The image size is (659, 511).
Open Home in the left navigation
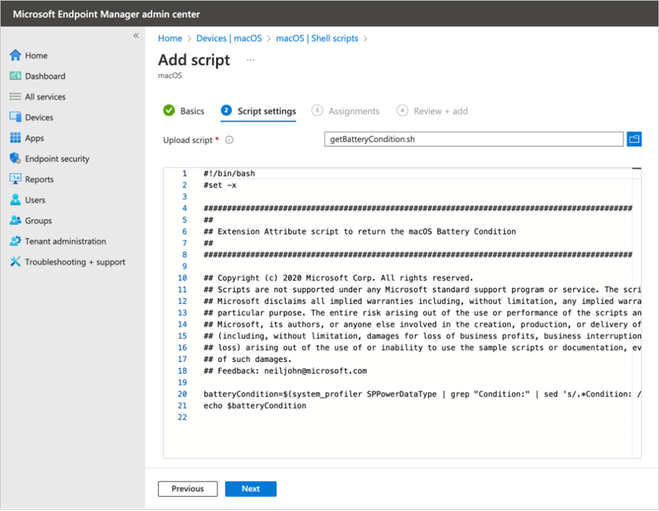click(x=36, y=55)
